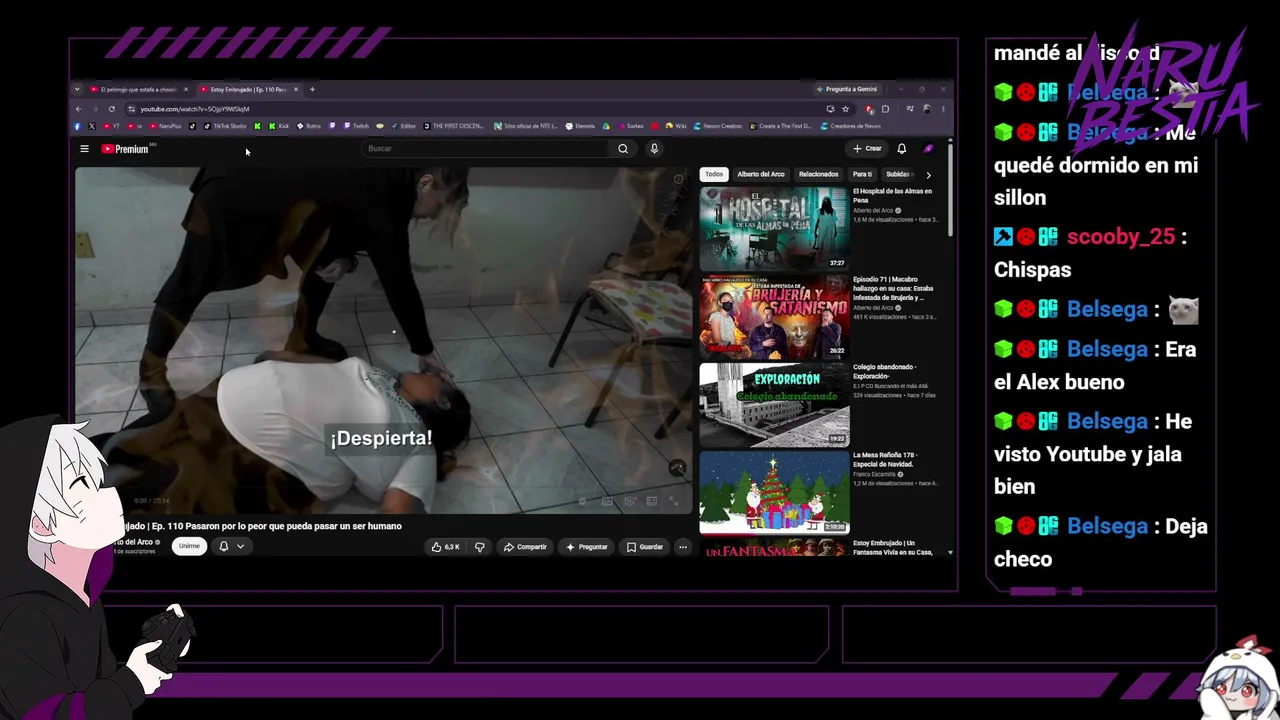Click the YouTube search magnifier button
This screenshot has width=1280, height=720.
[623, 149]
